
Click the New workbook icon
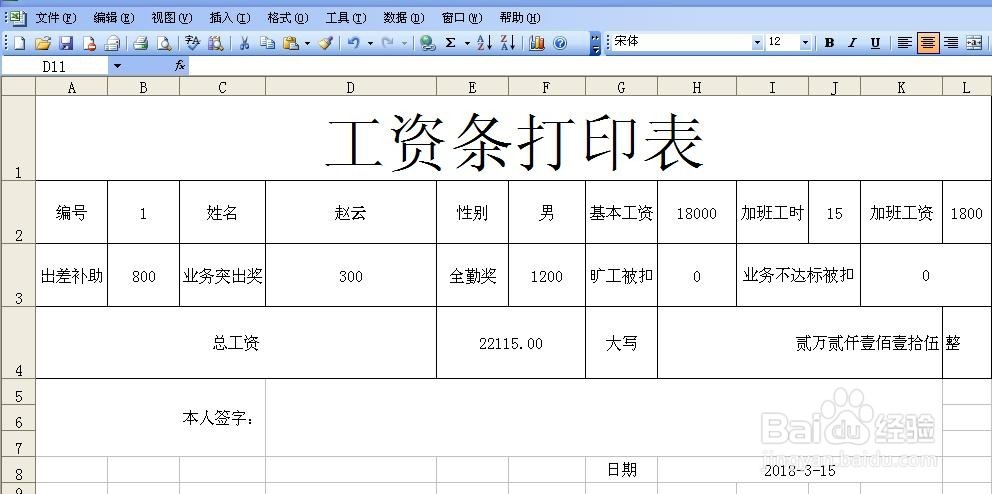[20, 43]
